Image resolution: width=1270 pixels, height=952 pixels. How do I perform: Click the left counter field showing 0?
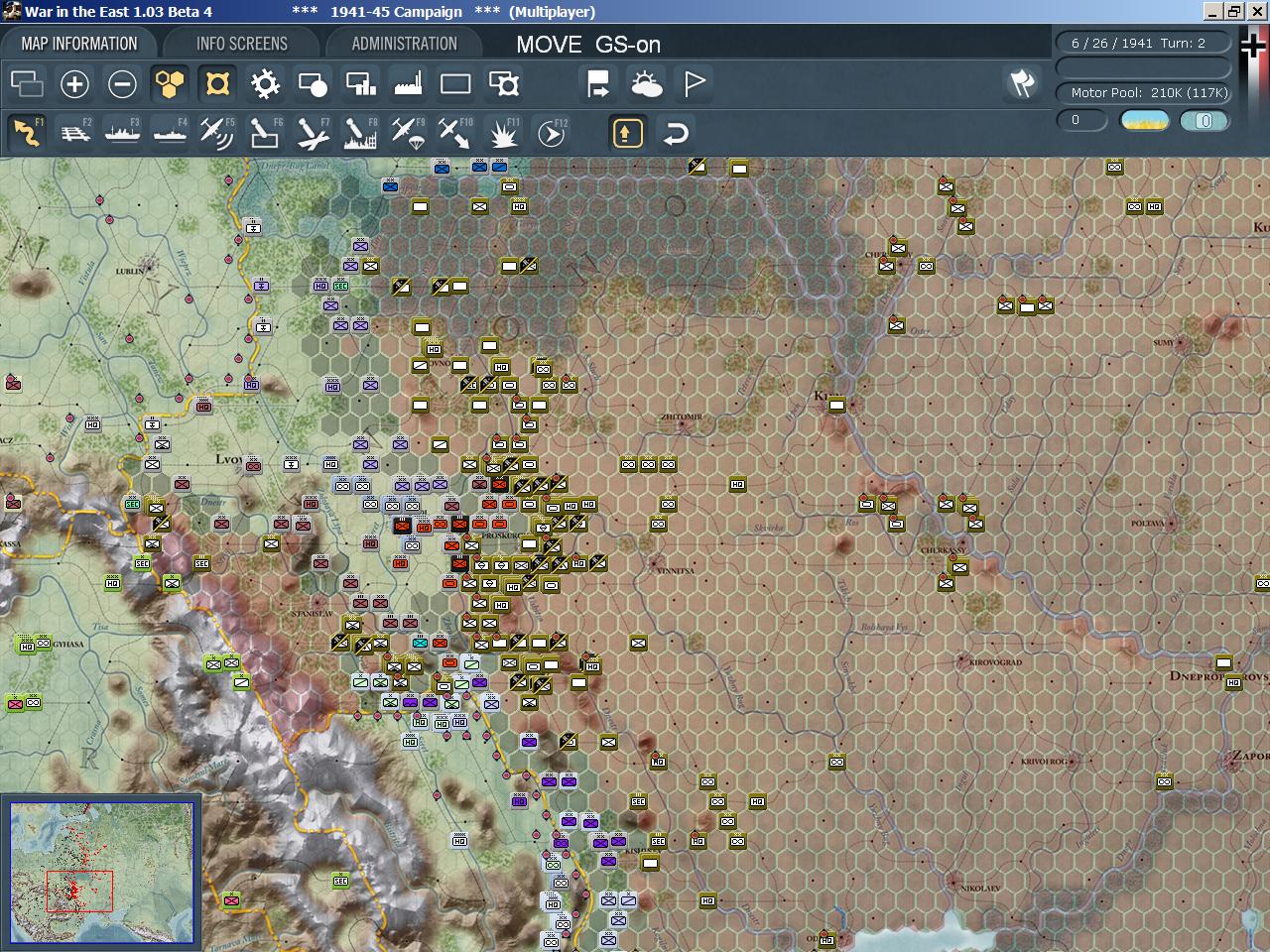(1081, 120)
